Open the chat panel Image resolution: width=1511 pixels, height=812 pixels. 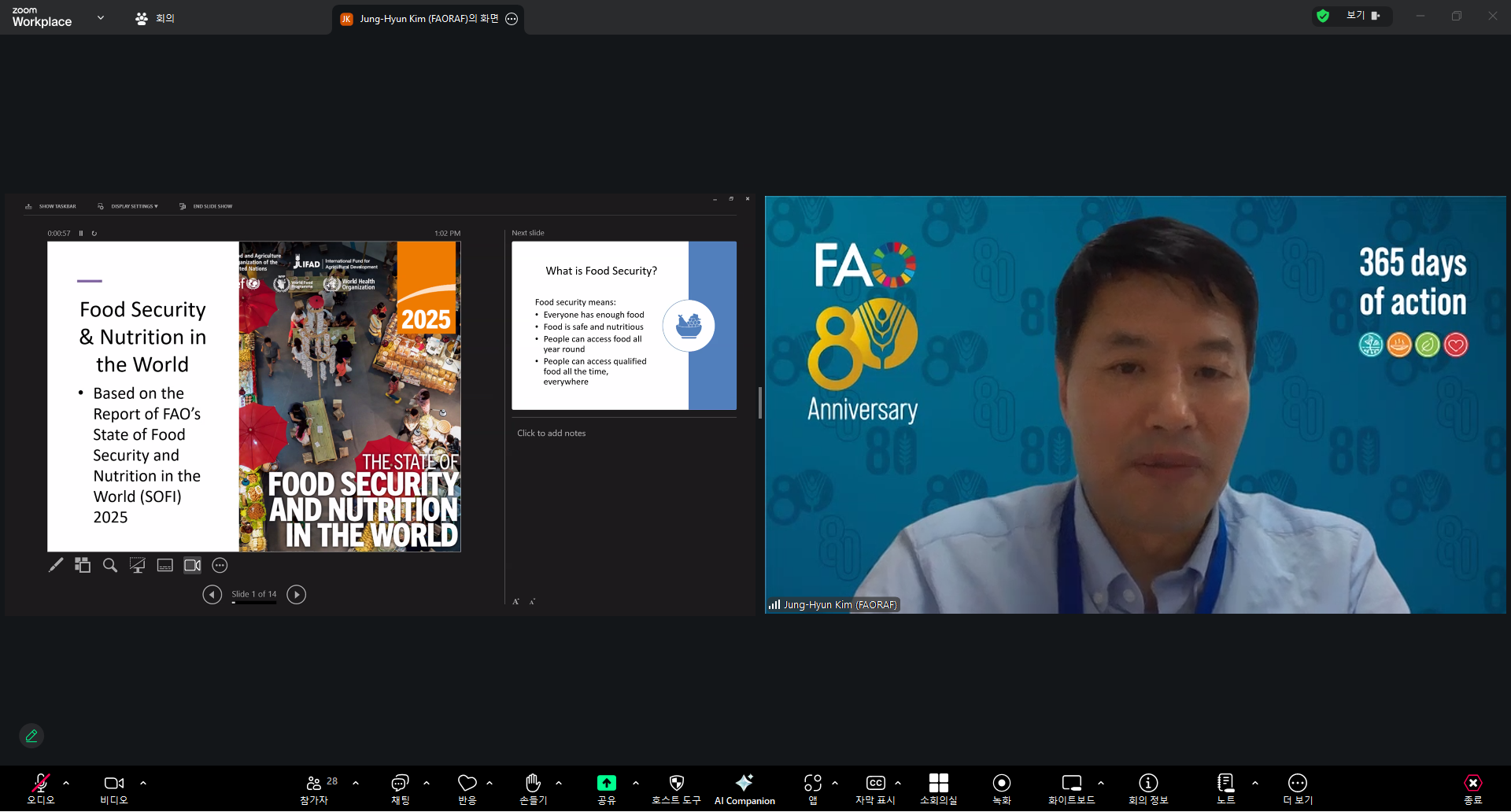pyautogui.click(x=400, y=788)
